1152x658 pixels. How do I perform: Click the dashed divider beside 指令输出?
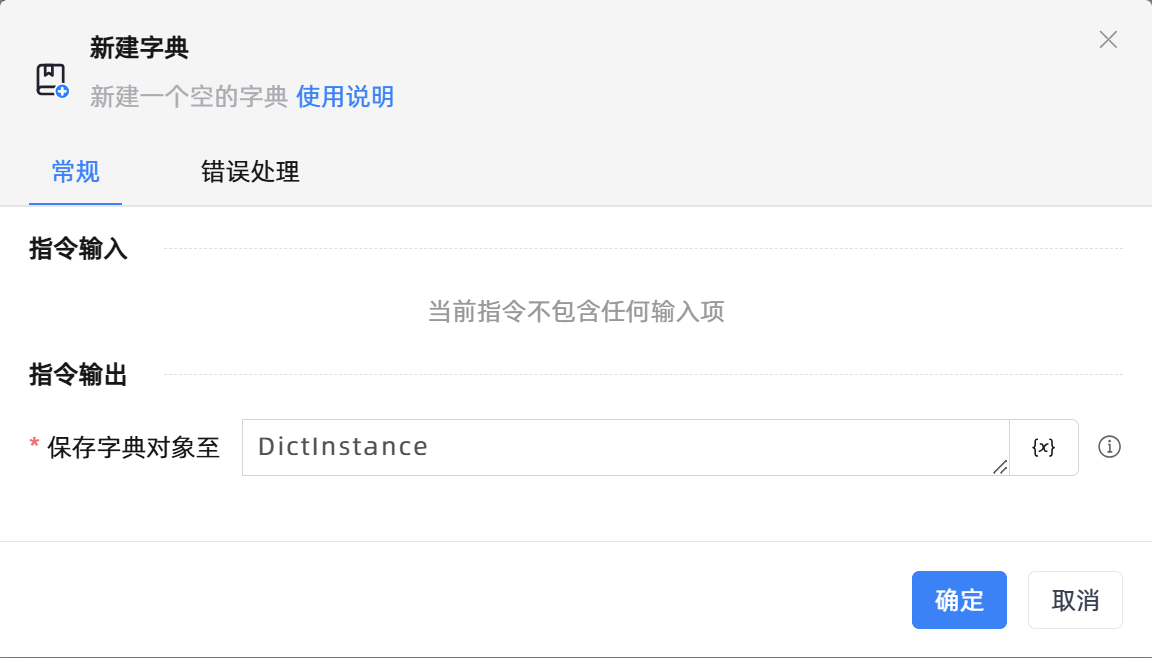pyautogui.click(x=642, y=375)
